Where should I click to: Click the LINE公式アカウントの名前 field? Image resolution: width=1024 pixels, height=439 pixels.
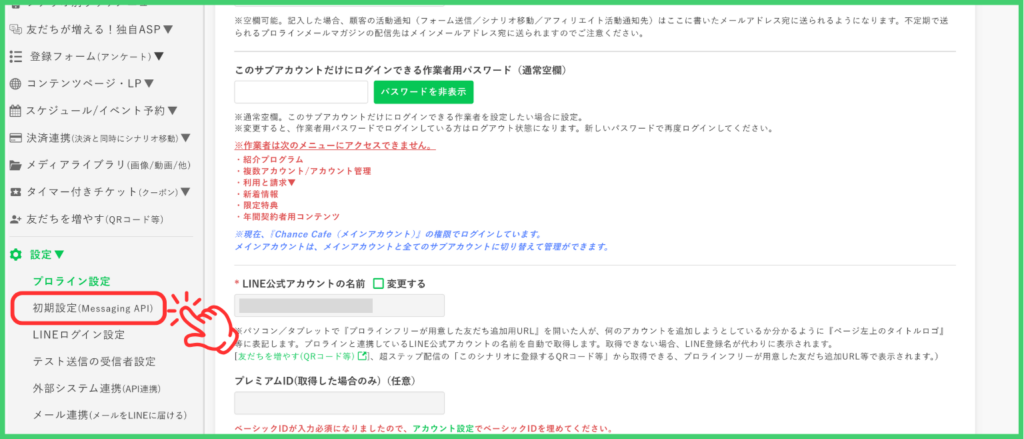[340, 306]
